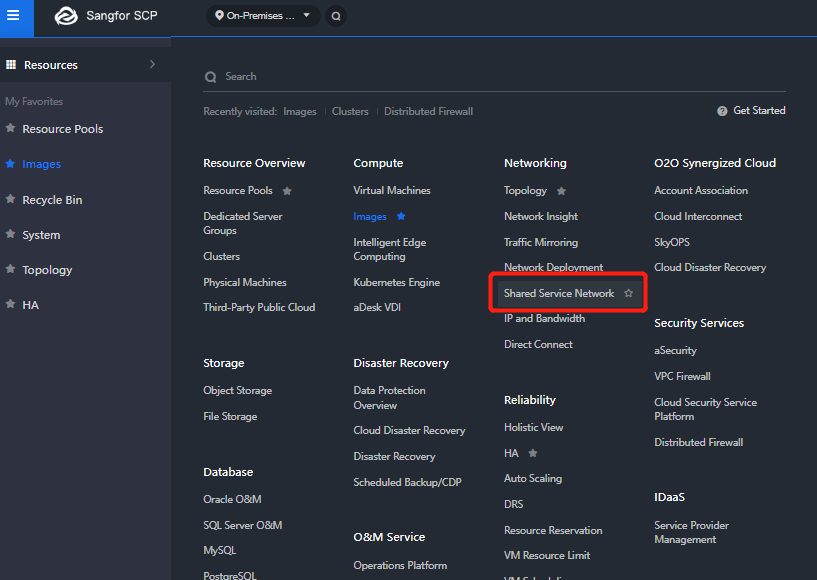Screen dimensions: 817x580
Task: Open aDesk VDI
Action: [377, 307]
